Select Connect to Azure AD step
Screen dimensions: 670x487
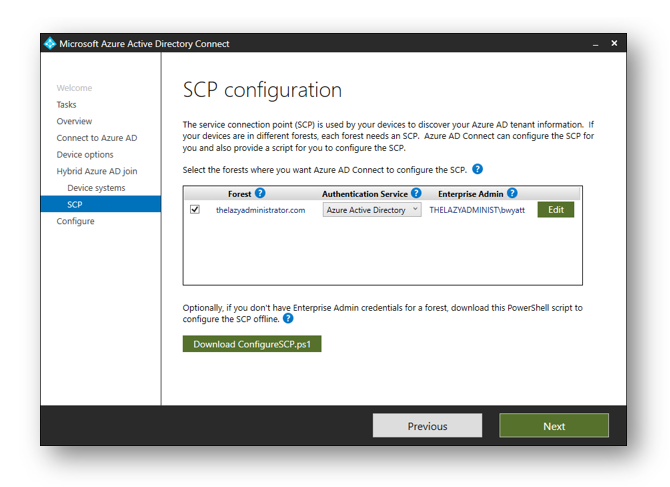click(x=97, y=138)
